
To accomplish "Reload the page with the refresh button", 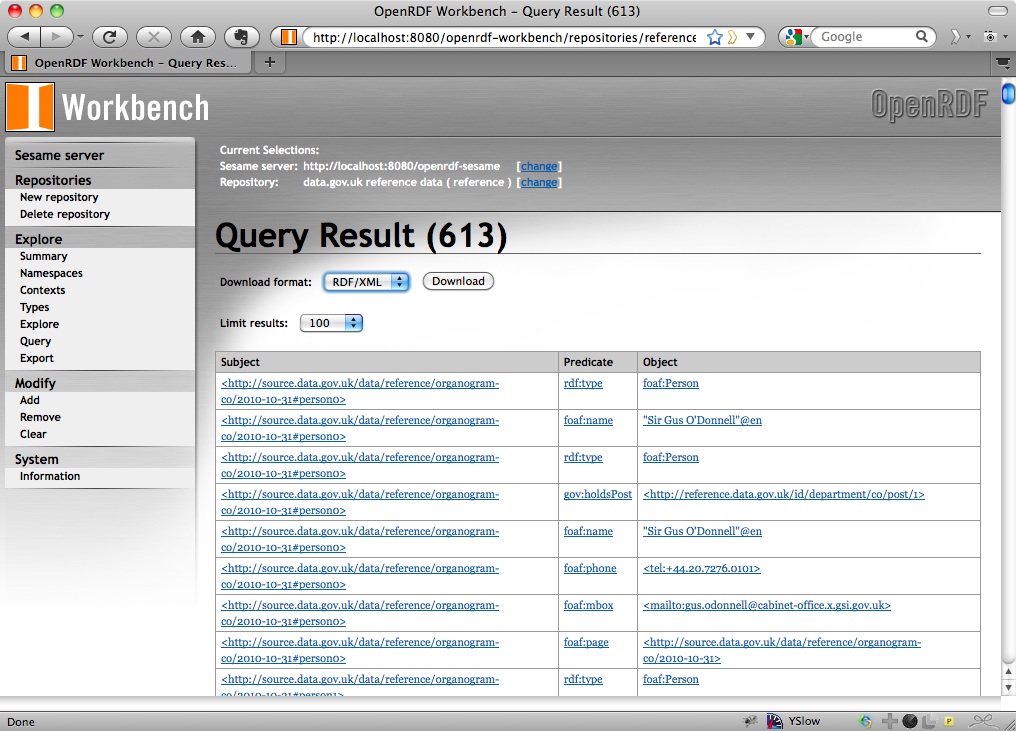I will tap(110, 37).
